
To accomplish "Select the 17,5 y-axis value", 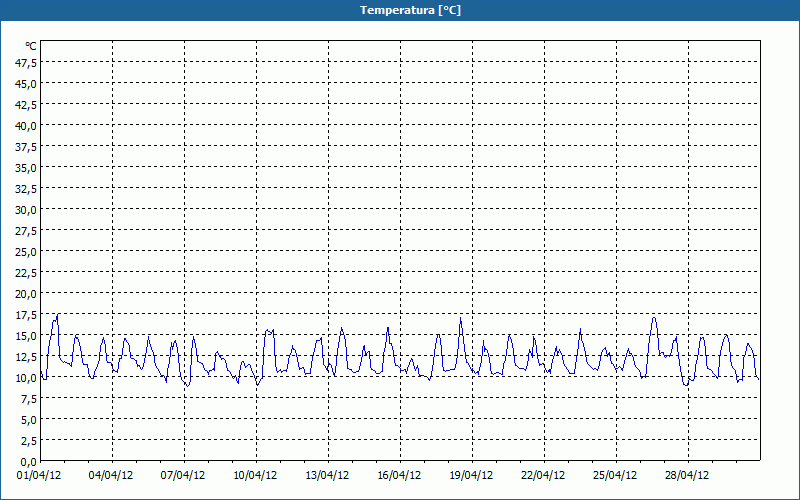I will tap(26, 315).
